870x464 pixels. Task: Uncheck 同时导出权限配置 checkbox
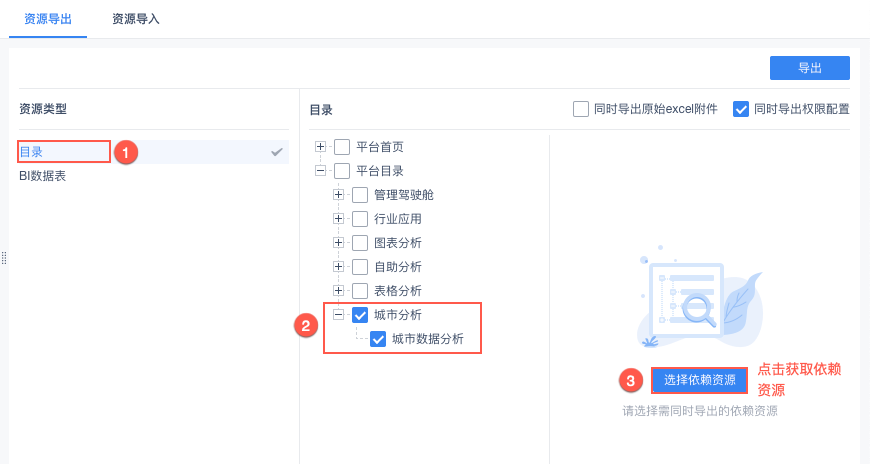741,109
